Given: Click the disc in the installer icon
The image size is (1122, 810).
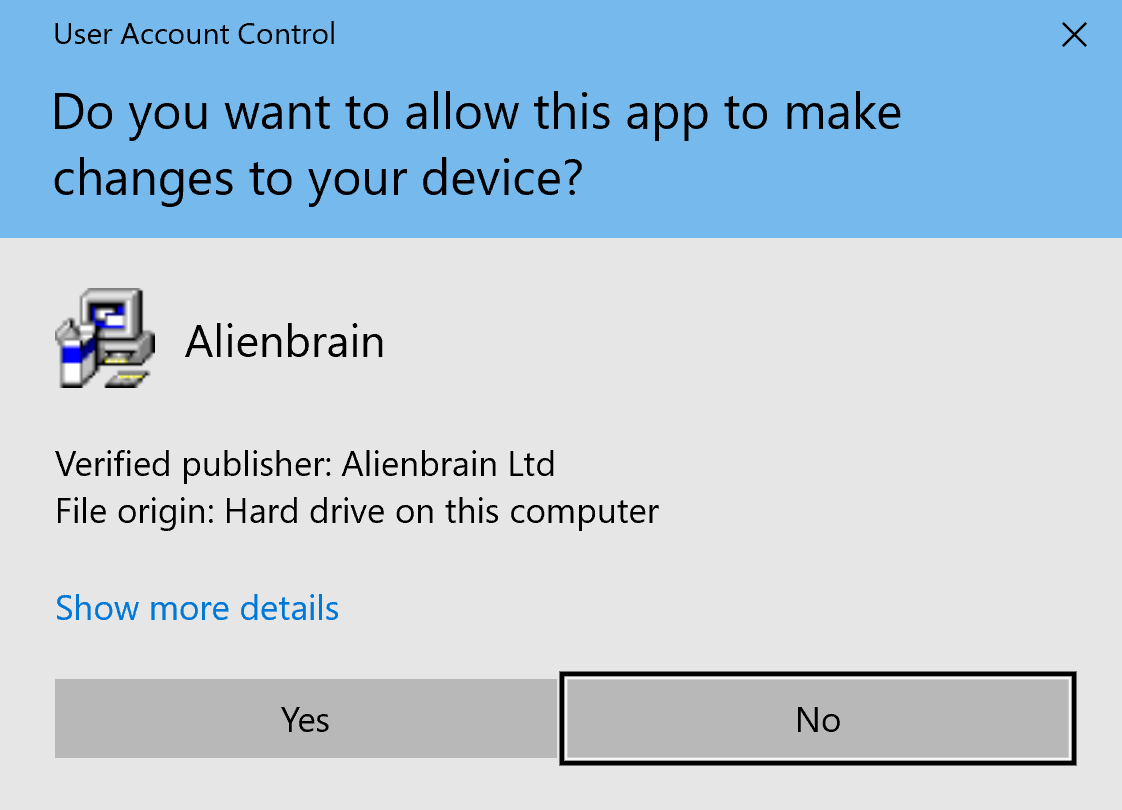Looking at the screenshot, I should pyautogui.click(x=128, y=379).
